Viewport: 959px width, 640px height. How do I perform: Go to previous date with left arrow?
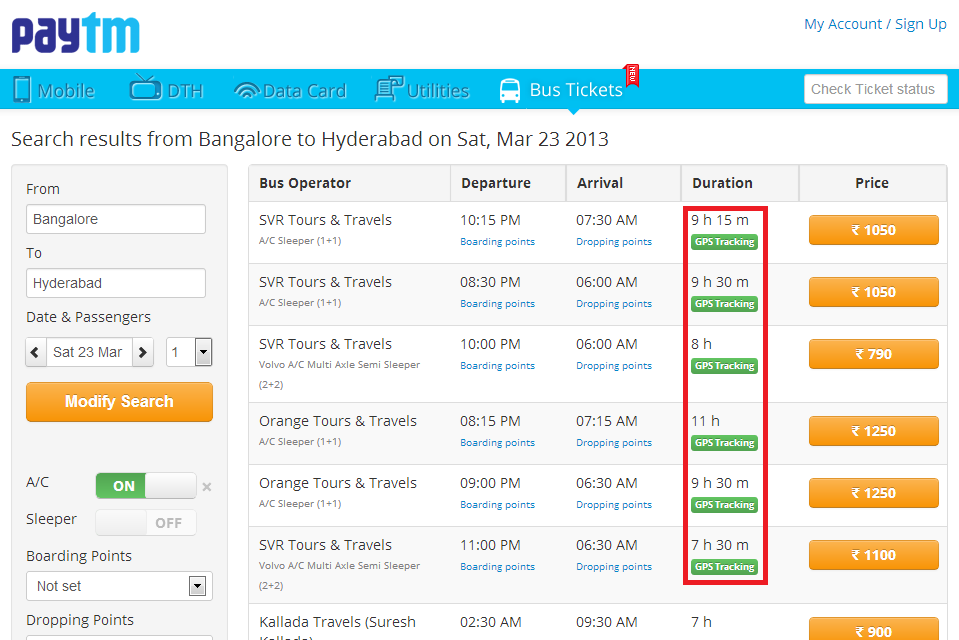coord(35,352)
